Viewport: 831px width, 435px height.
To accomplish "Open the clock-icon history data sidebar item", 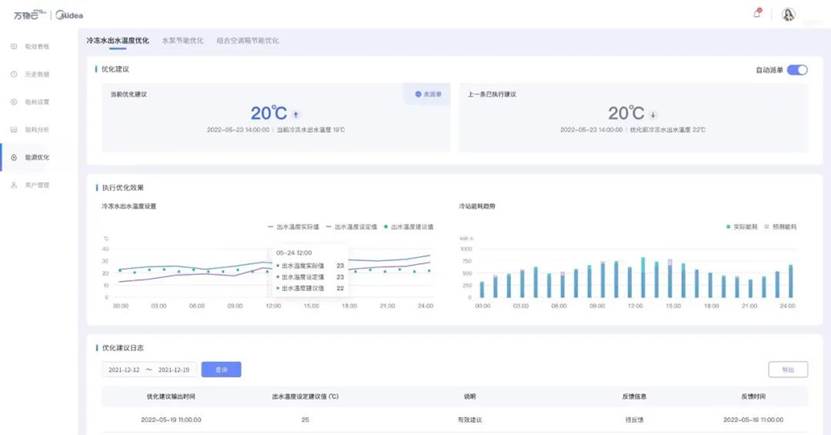I will (14, 74).
